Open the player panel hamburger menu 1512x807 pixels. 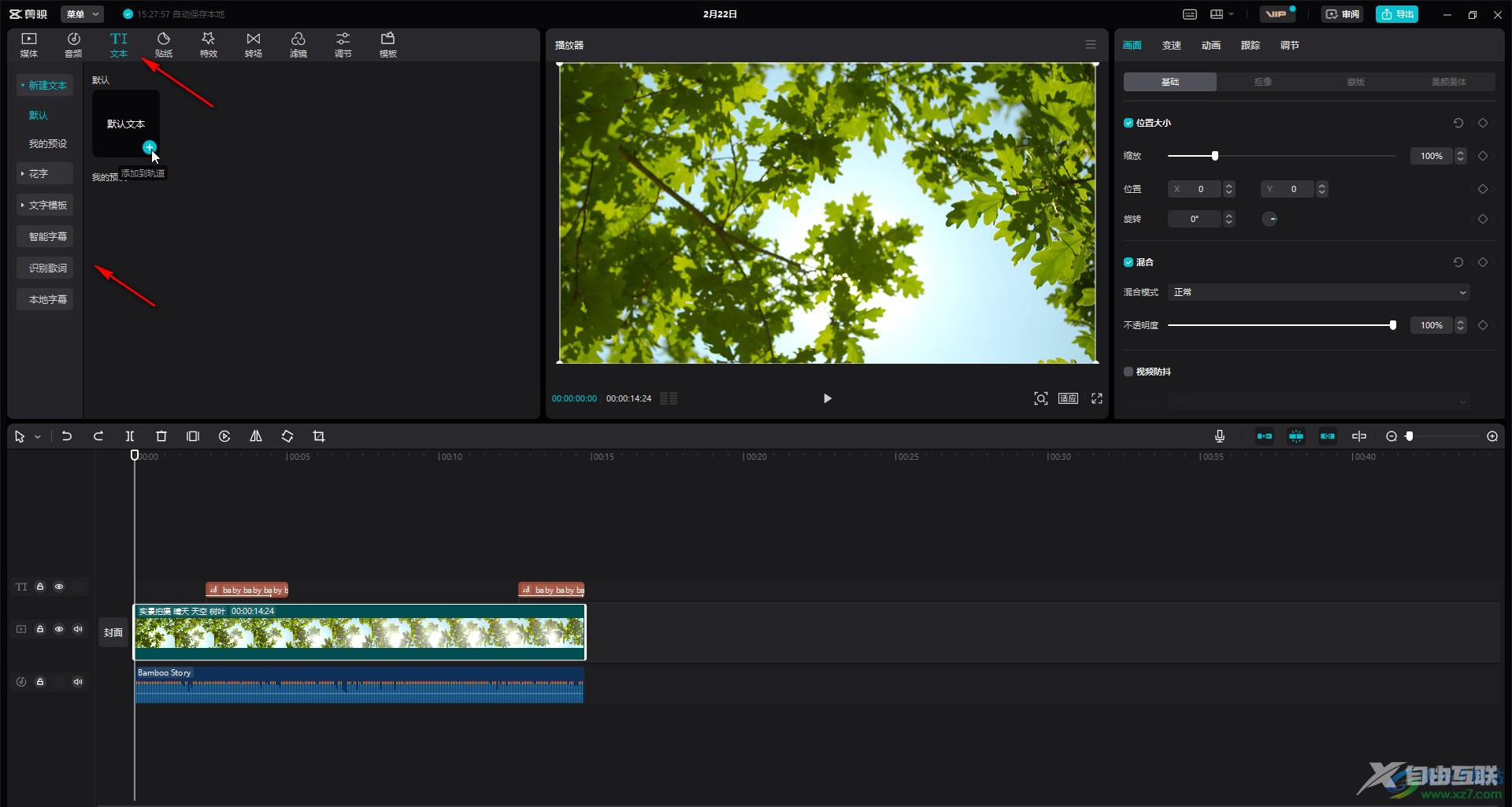point(1091,45)
